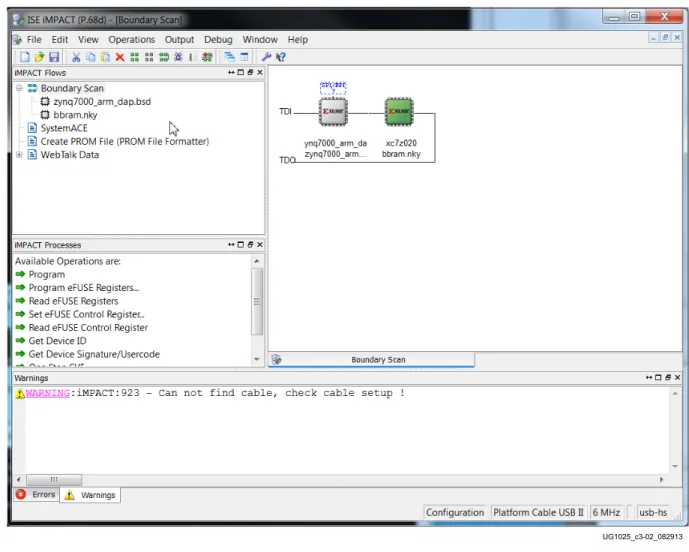Click the Paste icon in toolbar

click(105, 57)
